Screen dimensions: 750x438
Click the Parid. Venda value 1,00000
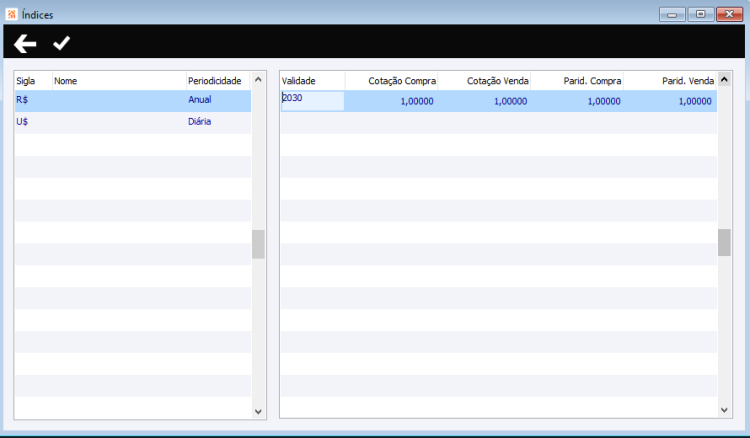[695, 101]
